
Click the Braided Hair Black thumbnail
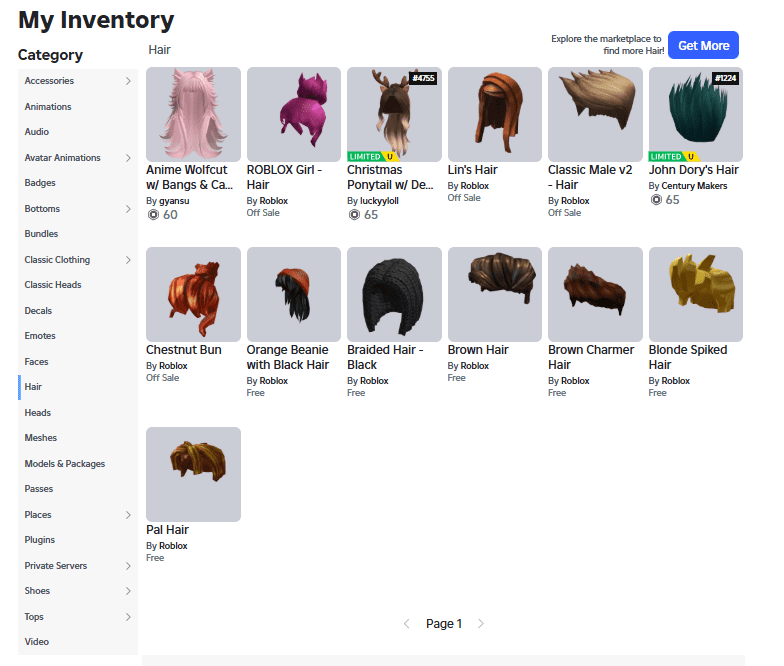[394, 294]
